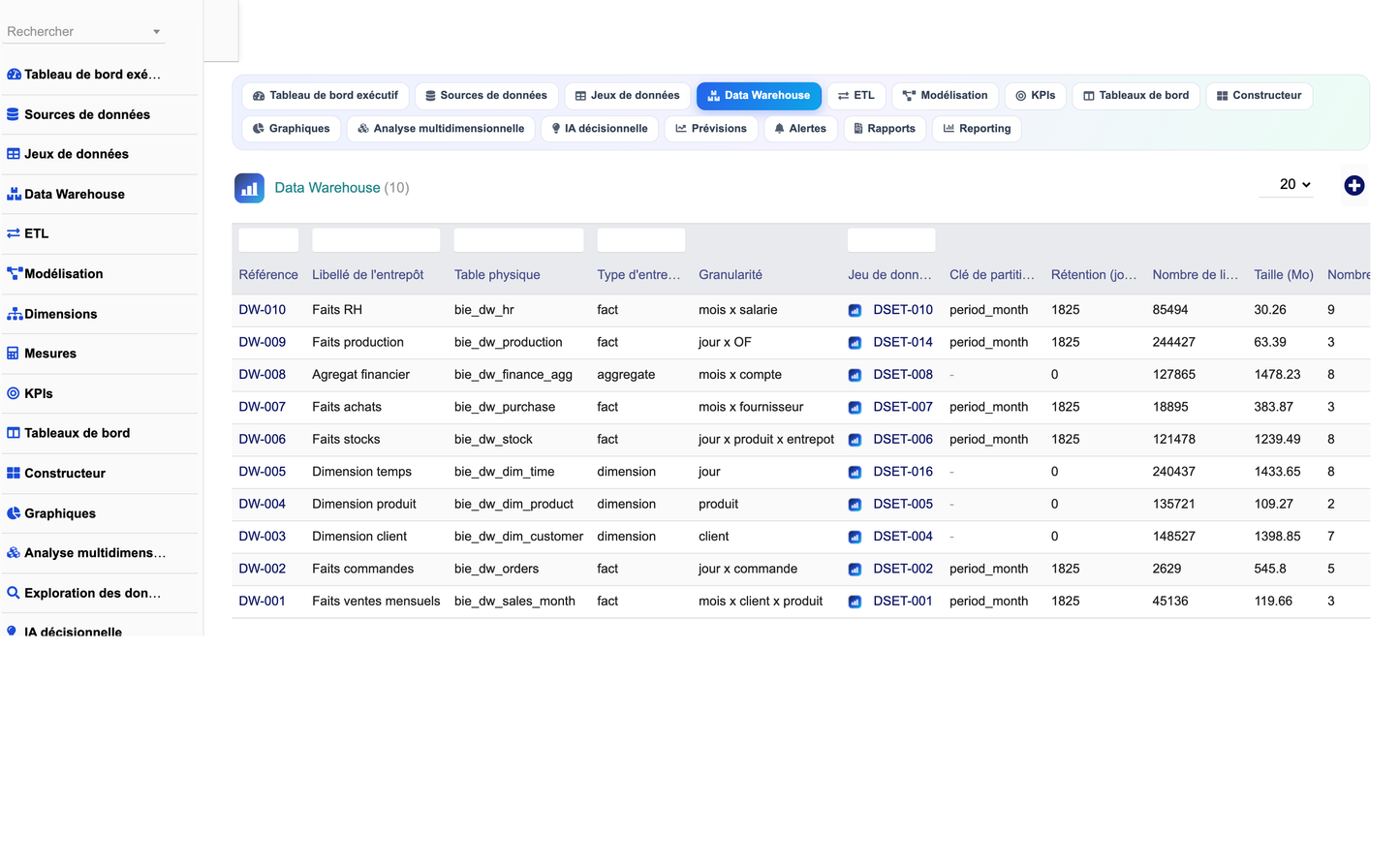Open Data Warehouse in the sidebar
The width and height of the screenshot is (1400, 866).
tap(101, 194)
